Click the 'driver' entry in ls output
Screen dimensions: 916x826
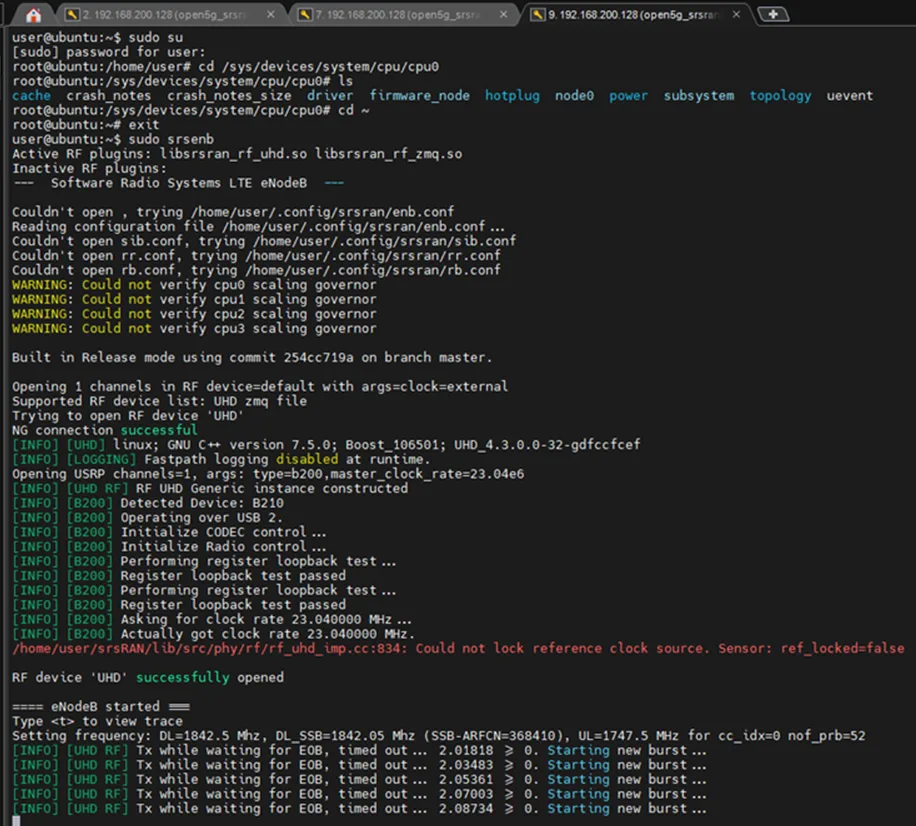(x=330, y=96)
